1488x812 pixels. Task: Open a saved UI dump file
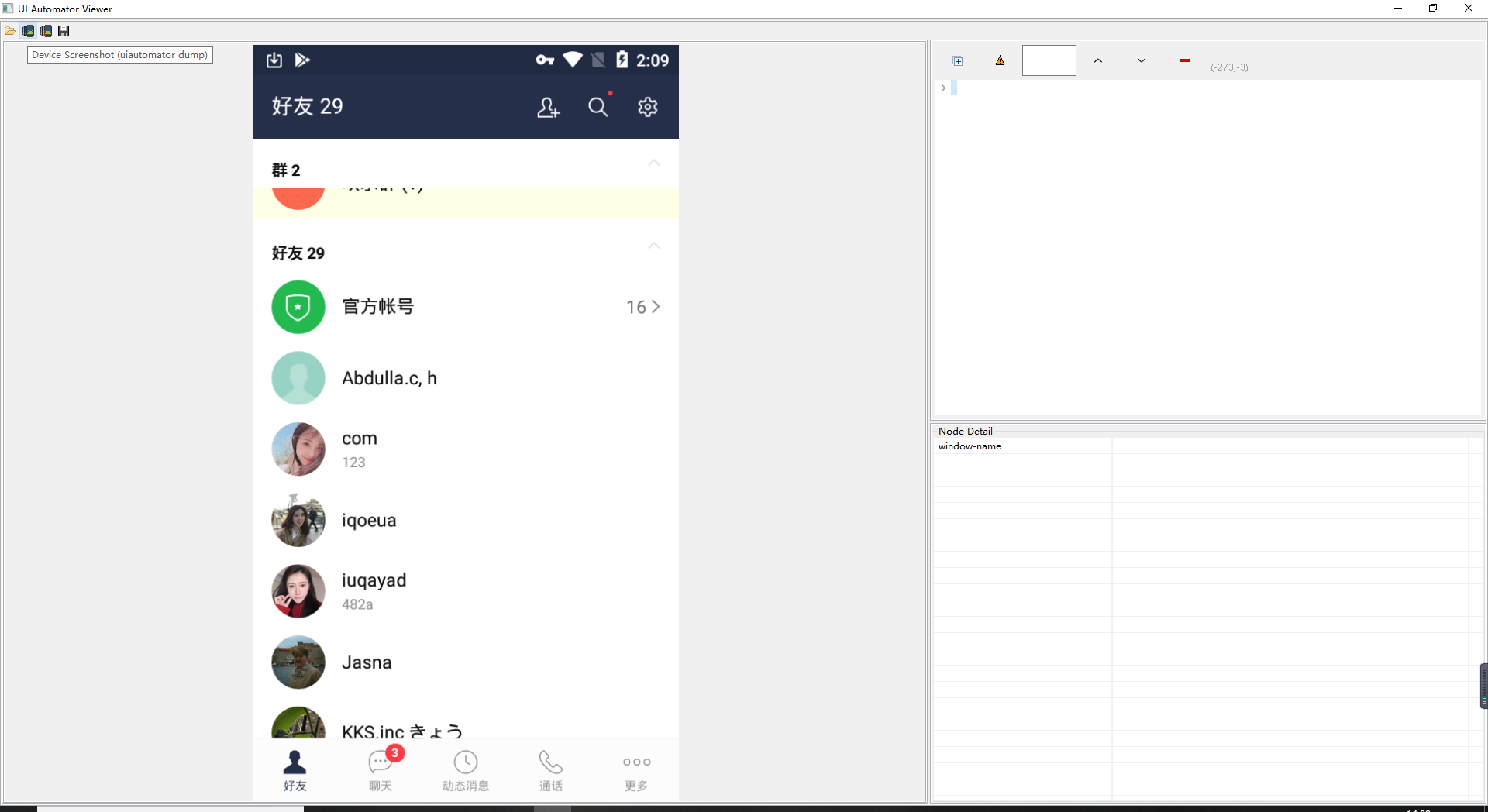[11, 31]
